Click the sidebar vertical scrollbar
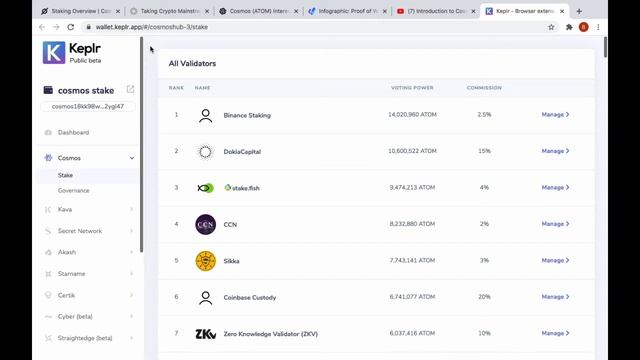640x360 pixels. tap(141, 145)
